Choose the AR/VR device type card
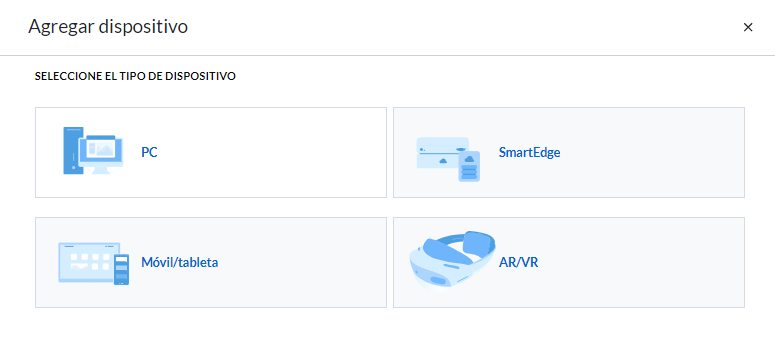 tap(569, 262)
